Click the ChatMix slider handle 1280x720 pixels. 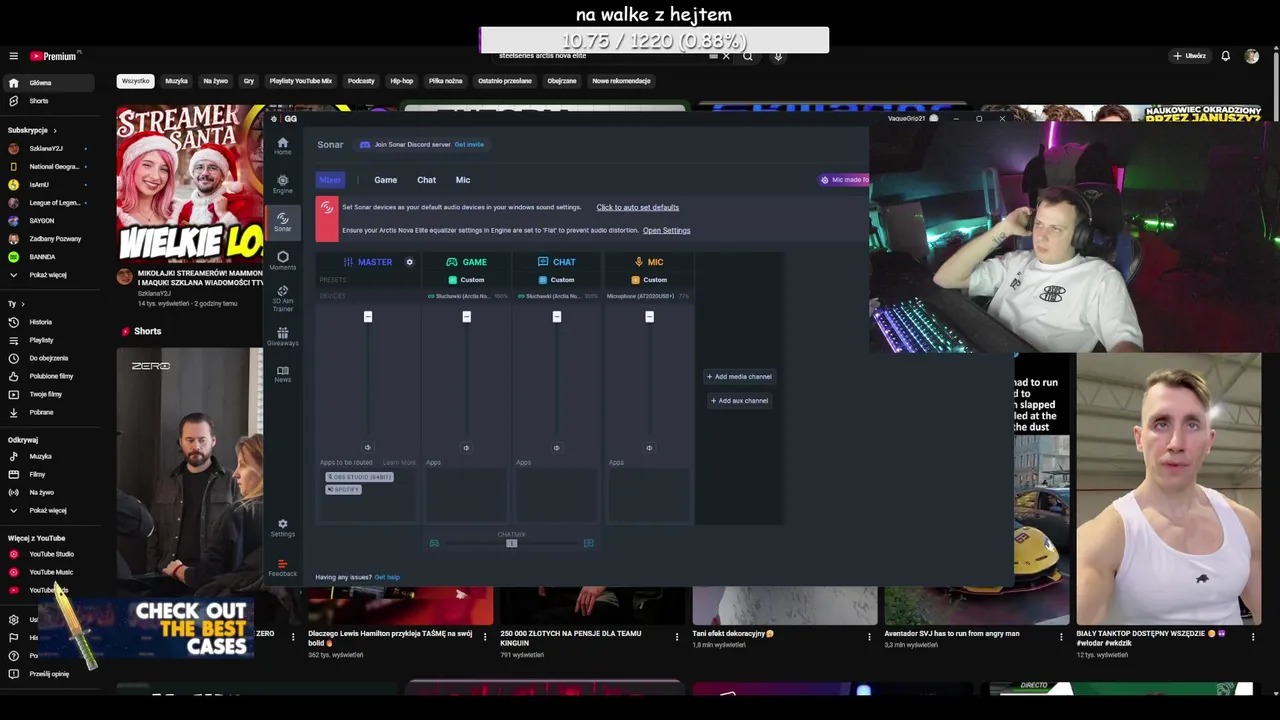[511, 543]
